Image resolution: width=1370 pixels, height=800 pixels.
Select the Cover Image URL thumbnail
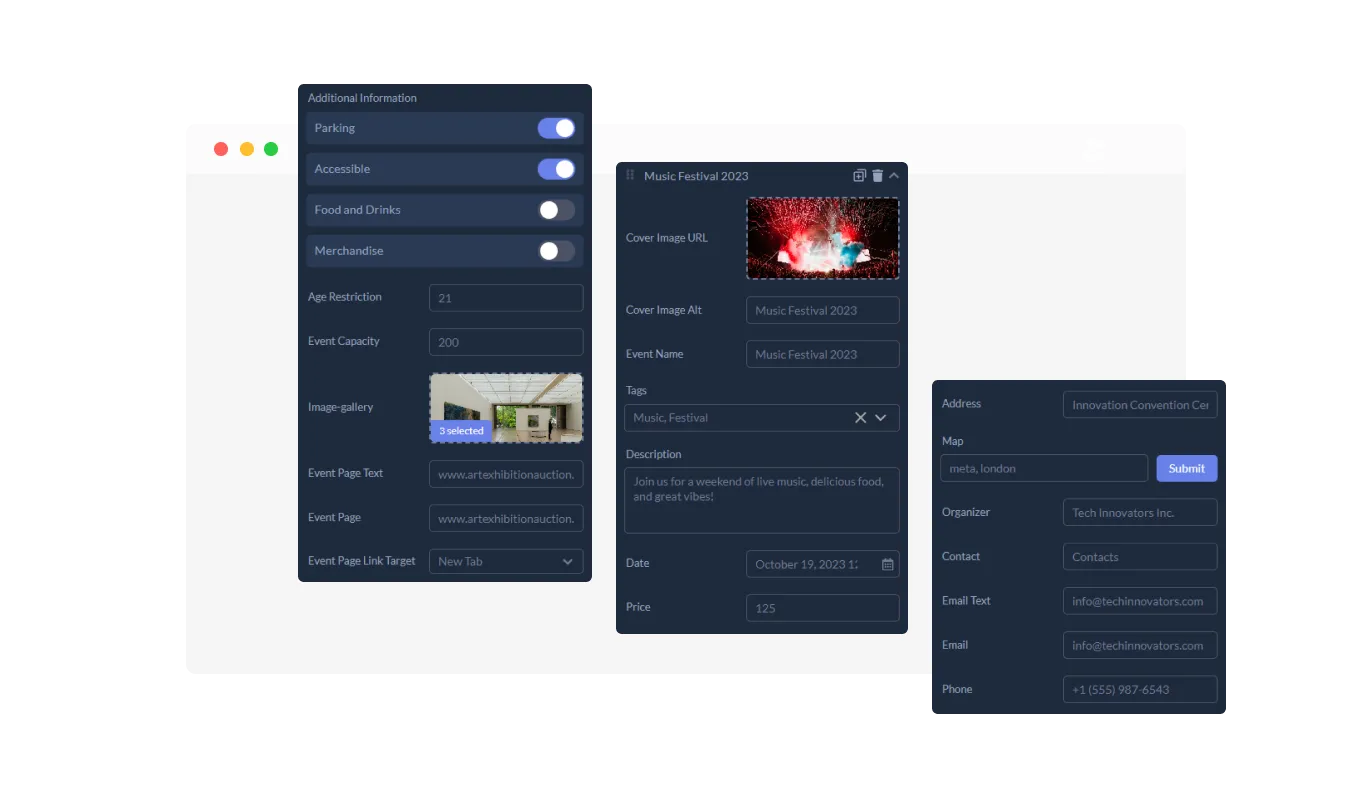point(823,238)
